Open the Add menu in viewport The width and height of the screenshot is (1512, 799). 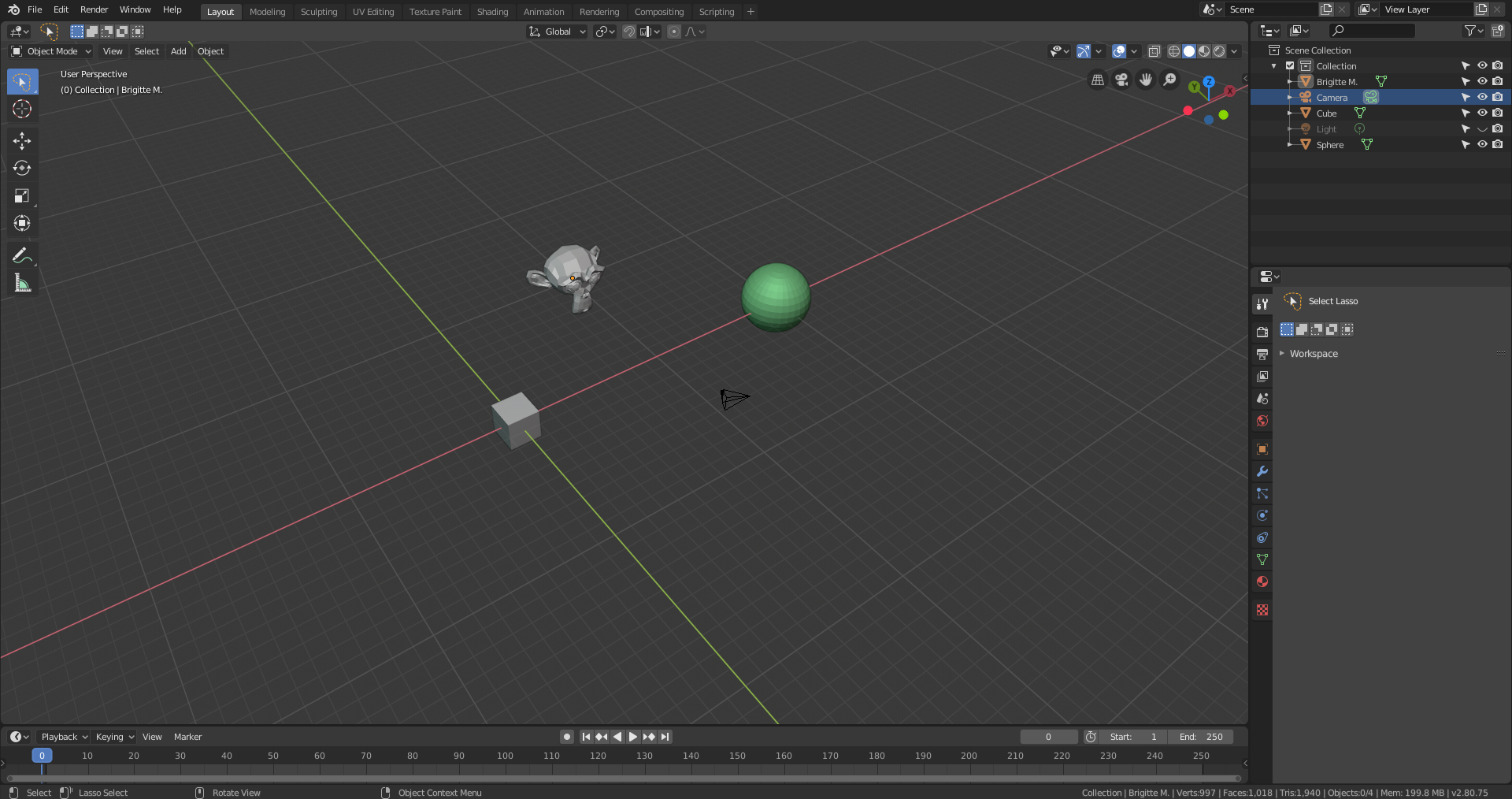point(179,51)
